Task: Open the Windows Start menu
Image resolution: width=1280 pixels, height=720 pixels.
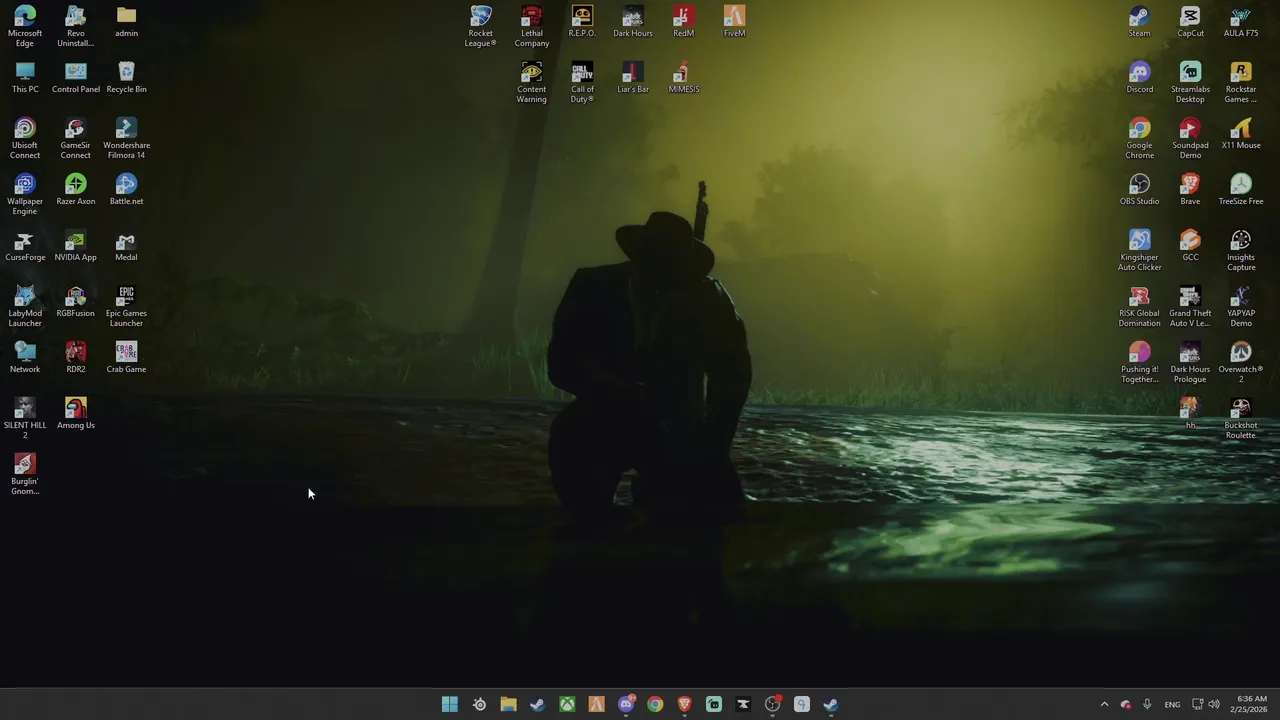Action: coord(450,704)
